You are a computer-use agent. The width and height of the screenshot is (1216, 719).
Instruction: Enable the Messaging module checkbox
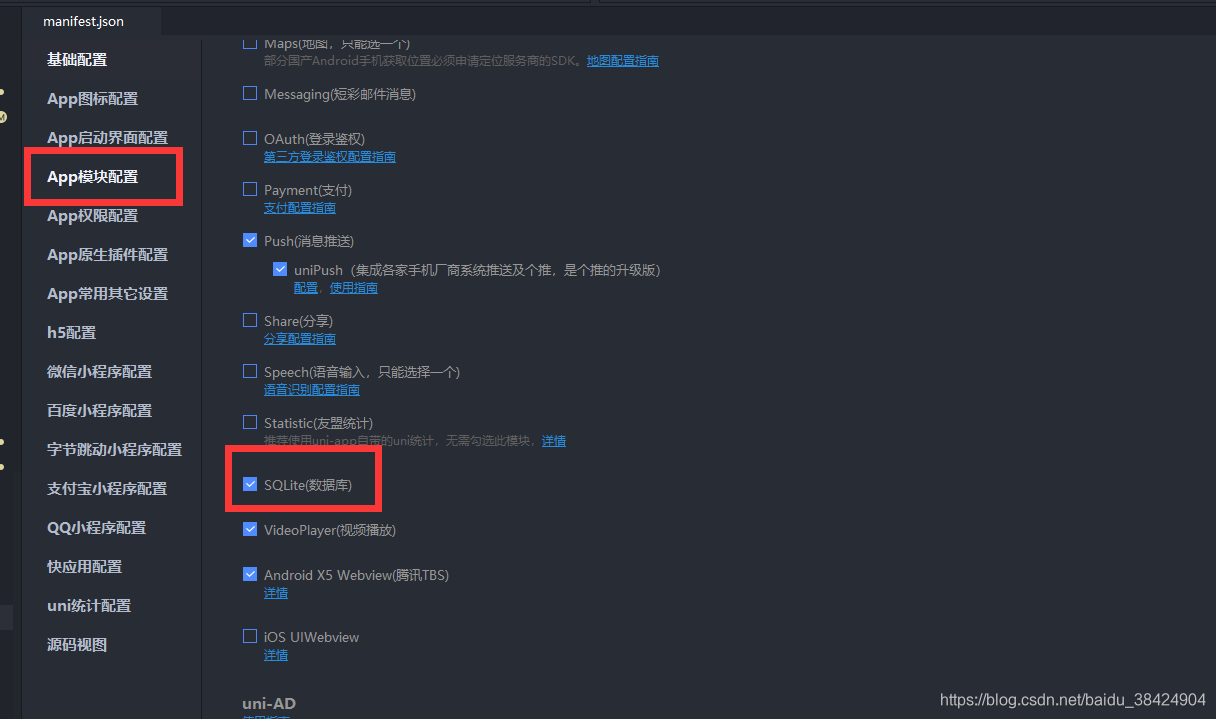pyautogui.click(x=250, y=93)
